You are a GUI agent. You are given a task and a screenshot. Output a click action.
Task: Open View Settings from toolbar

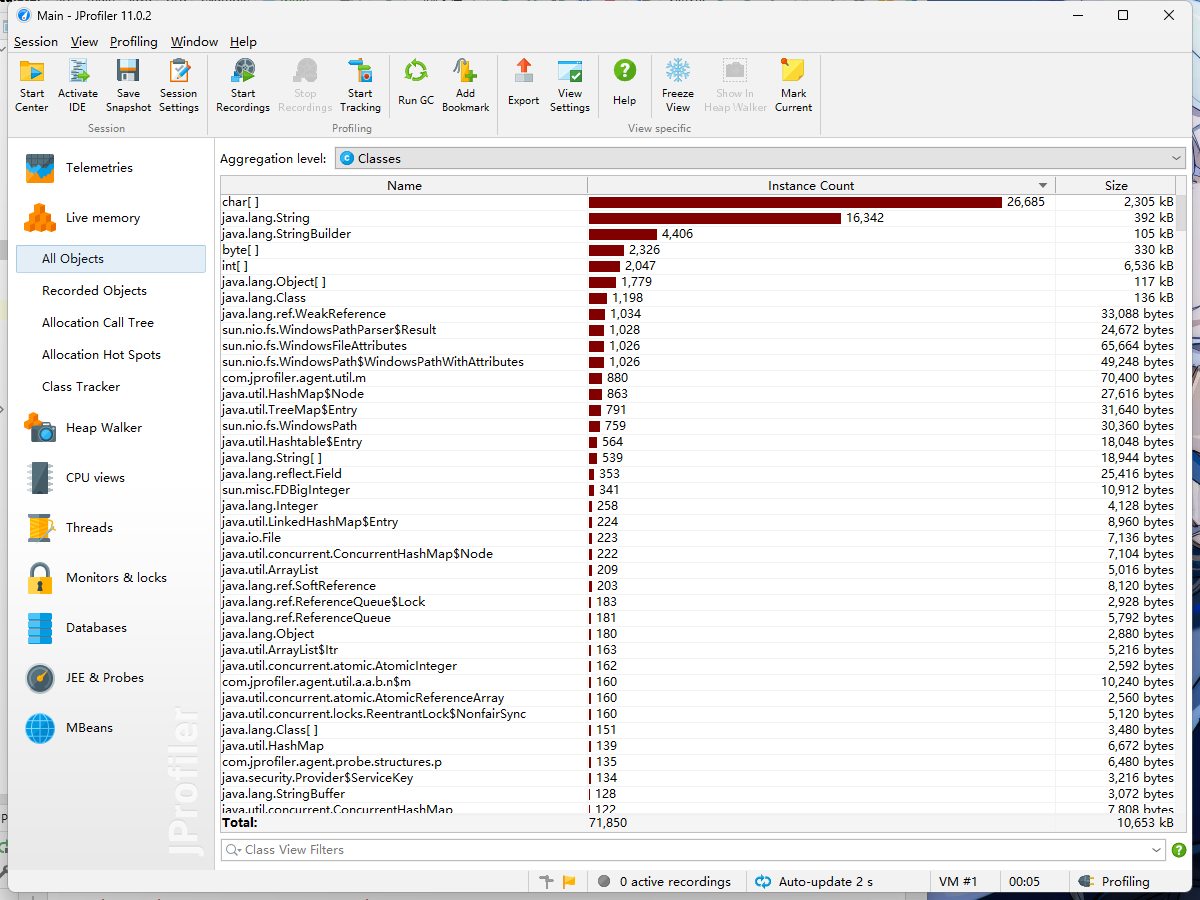click(570, 85)
